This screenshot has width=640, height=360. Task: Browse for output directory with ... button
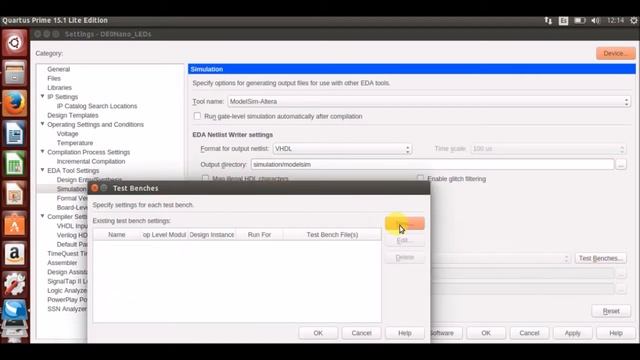coord(620,164)
